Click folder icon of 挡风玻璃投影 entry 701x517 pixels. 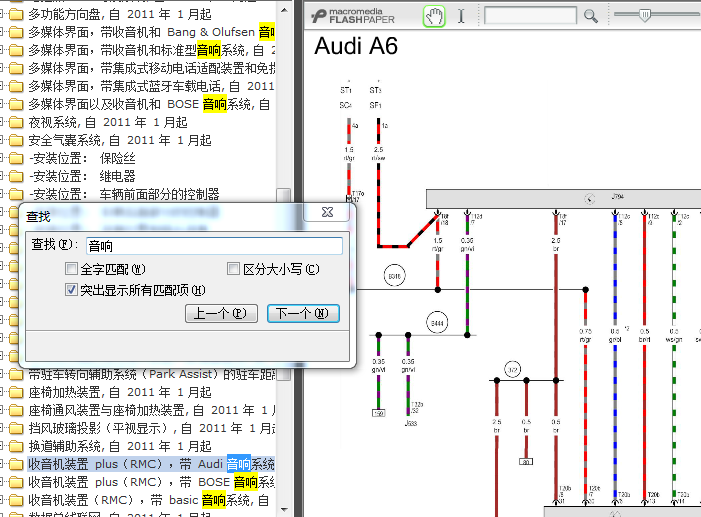pos(16,428)
